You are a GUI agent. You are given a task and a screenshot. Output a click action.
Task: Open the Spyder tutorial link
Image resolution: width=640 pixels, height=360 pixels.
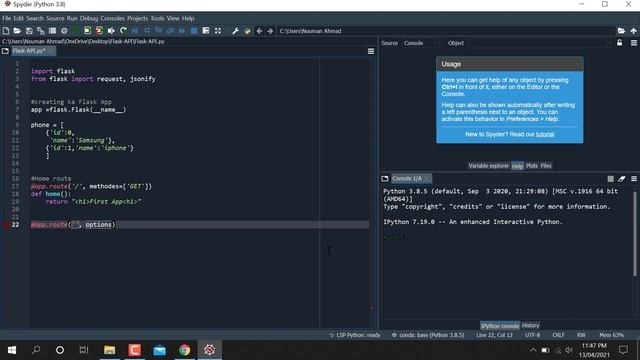point(545,134)
